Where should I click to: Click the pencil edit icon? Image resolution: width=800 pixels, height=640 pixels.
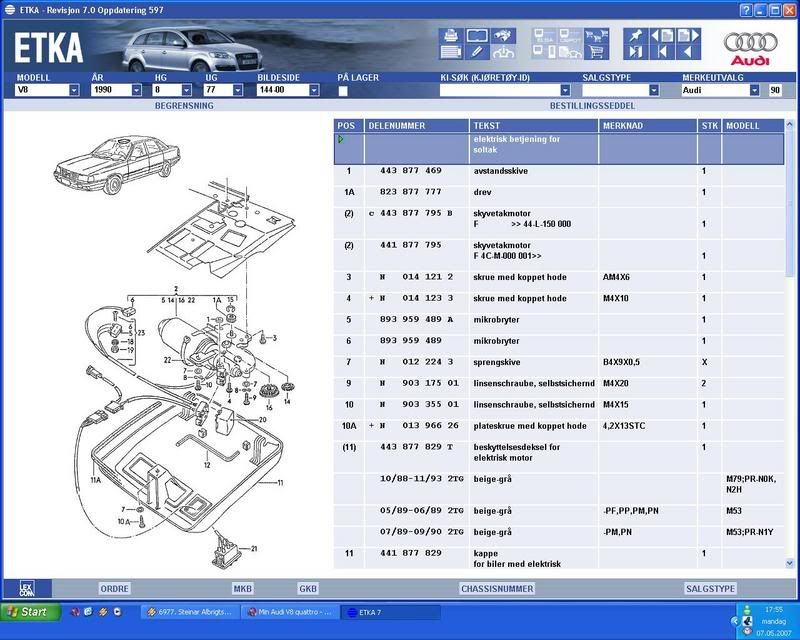476,52
